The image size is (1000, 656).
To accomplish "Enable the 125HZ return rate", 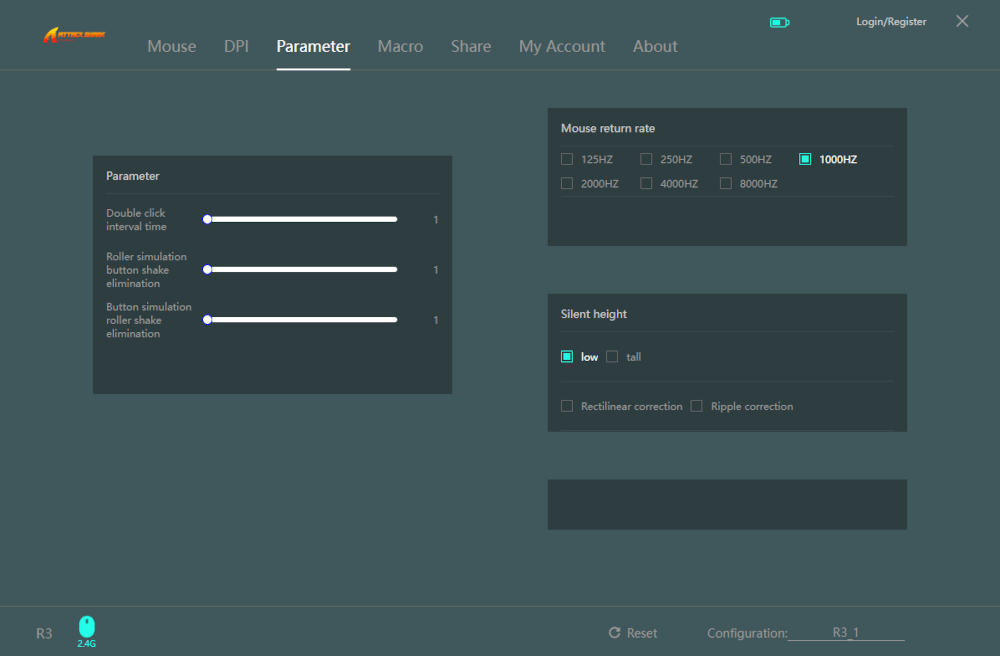I will pos(567,159).
